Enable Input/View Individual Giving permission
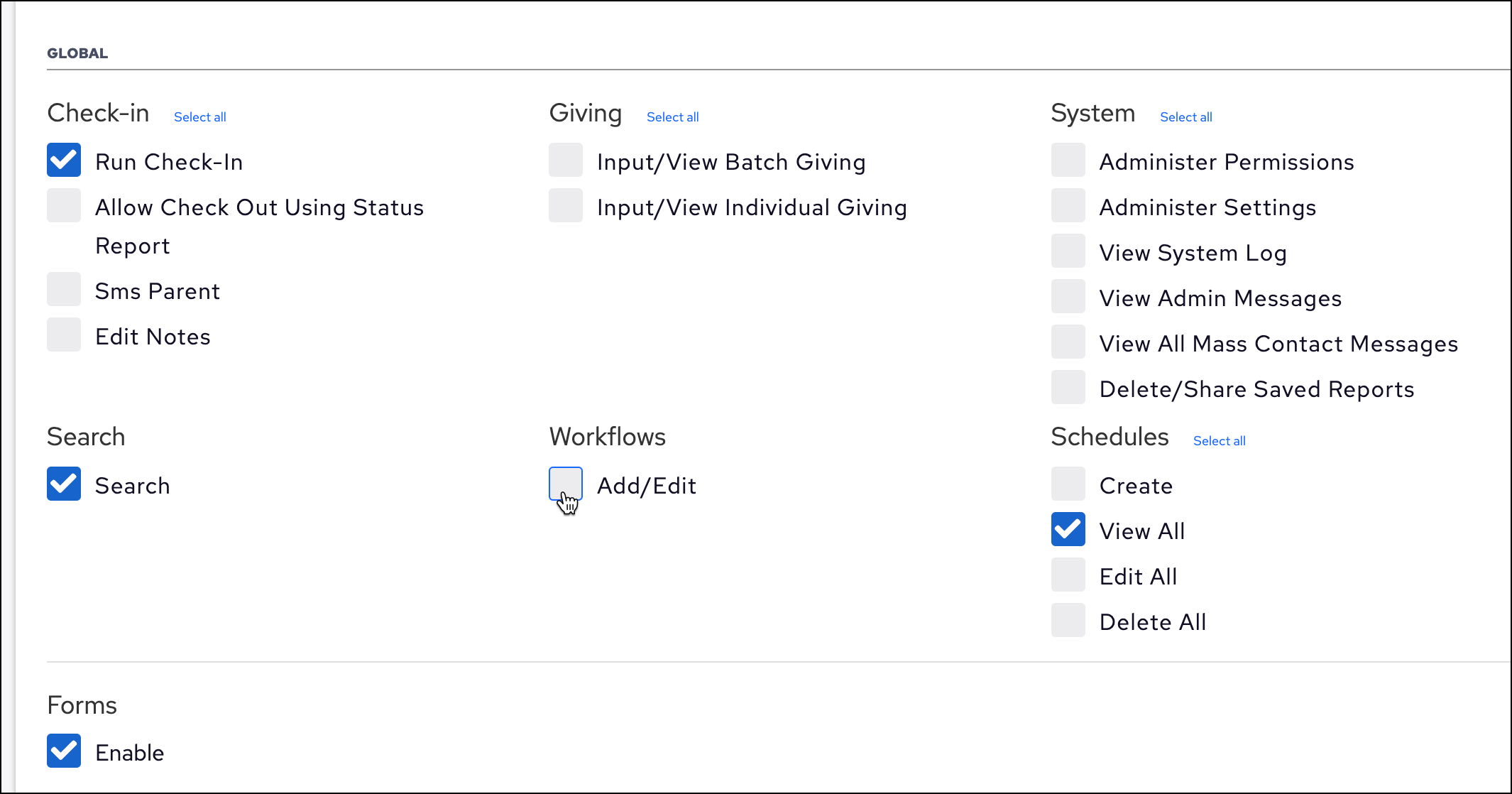The image size is (1512, 794). pyautogui.click(x=566, y=206)
